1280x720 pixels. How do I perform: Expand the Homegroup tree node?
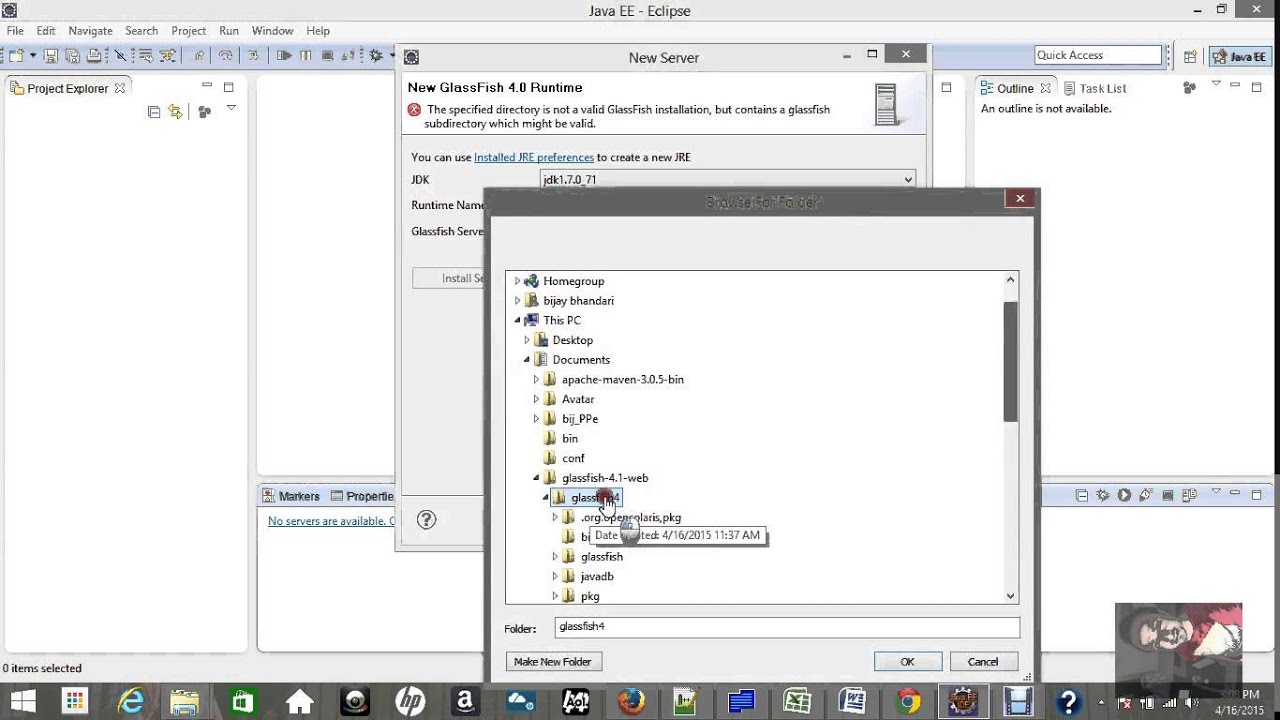[517, 281]
